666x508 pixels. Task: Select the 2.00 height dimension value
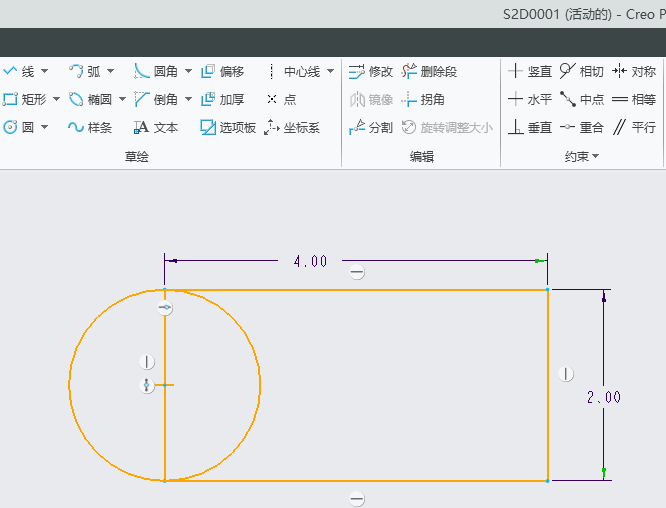(x=604, y=397)
